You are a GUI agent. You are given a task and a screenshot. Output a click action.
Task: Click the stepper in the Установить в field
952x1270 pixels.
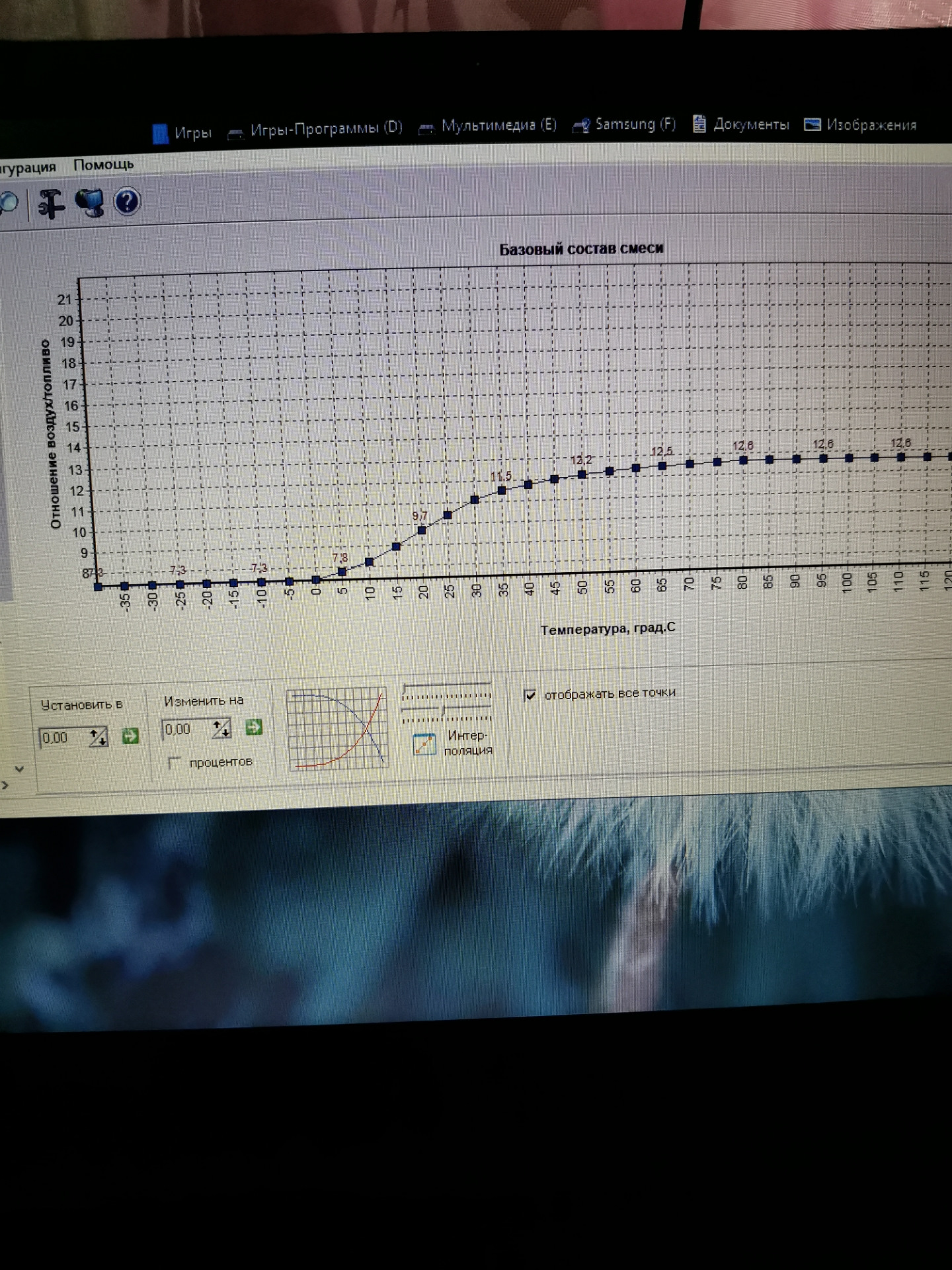98,737
